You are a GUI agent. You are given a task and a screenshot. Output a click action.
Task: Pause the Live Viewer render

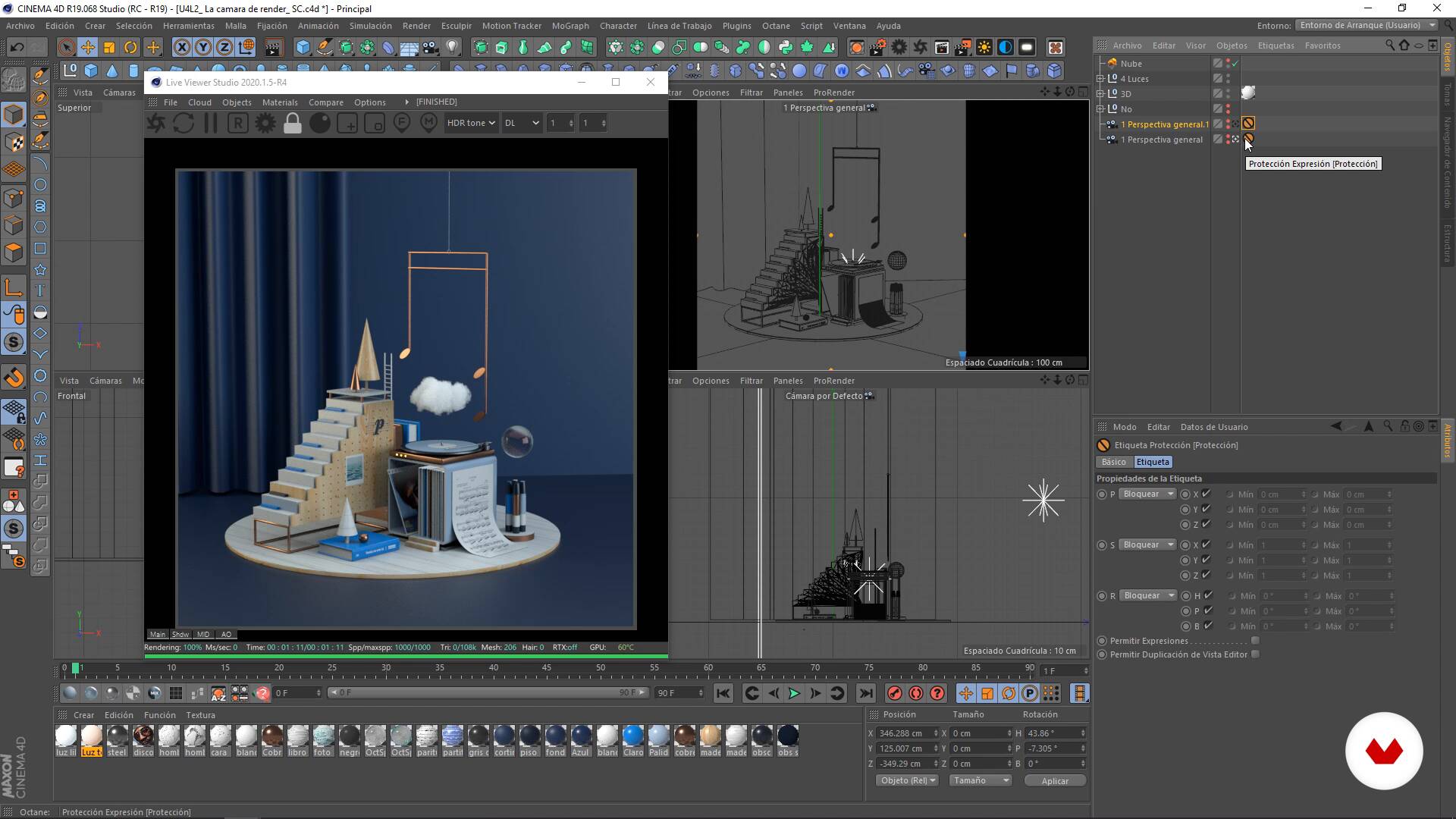tap(211, 123)
